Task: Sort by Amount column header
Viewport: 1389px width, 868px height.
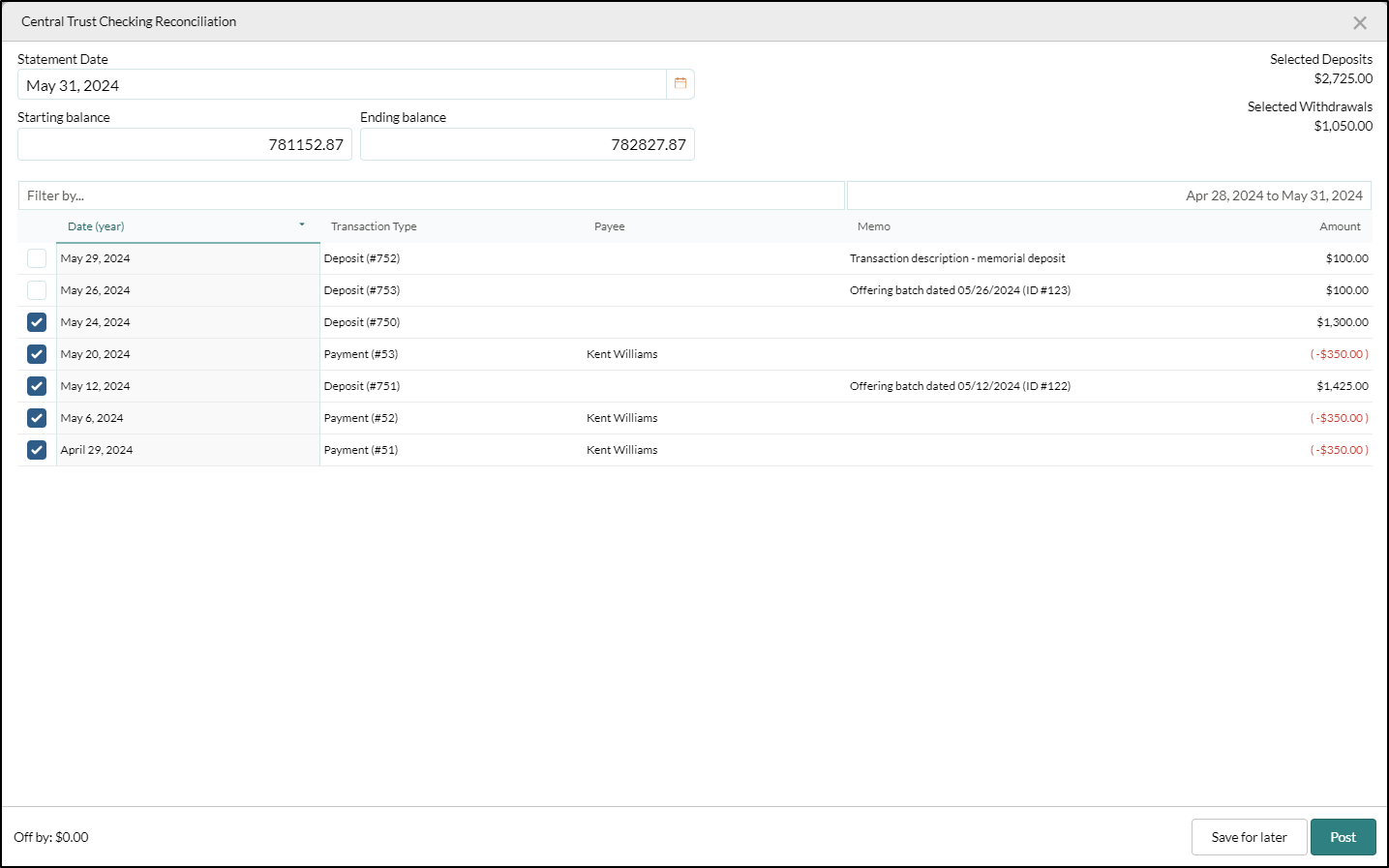Action: (x=1340, y=226)
